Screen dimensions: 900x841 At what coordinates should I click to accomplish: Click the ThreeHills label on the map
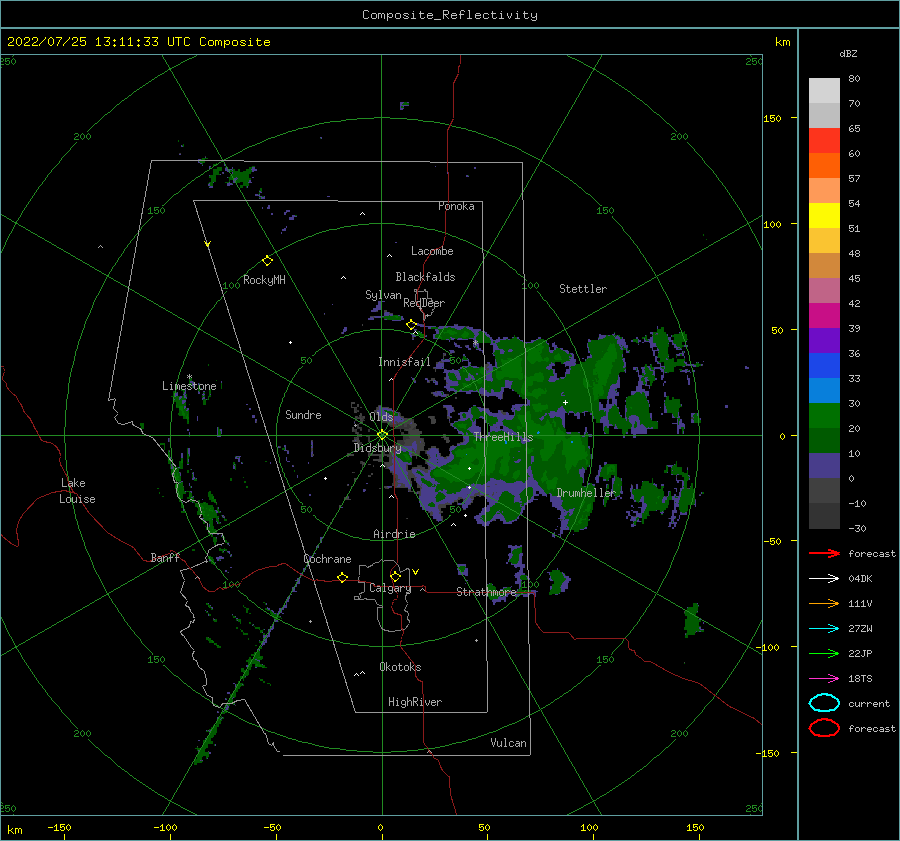503,437
